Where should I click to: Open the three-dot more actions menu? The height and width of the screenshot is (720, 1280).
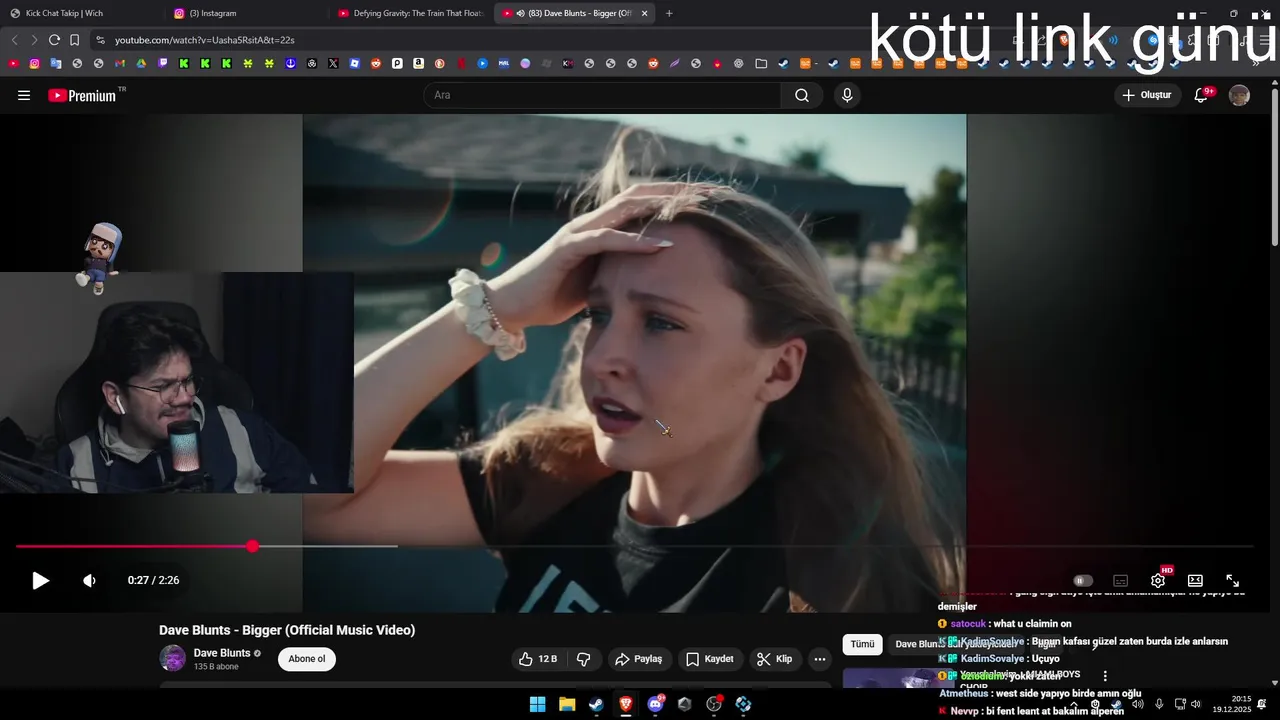[820, 659]
